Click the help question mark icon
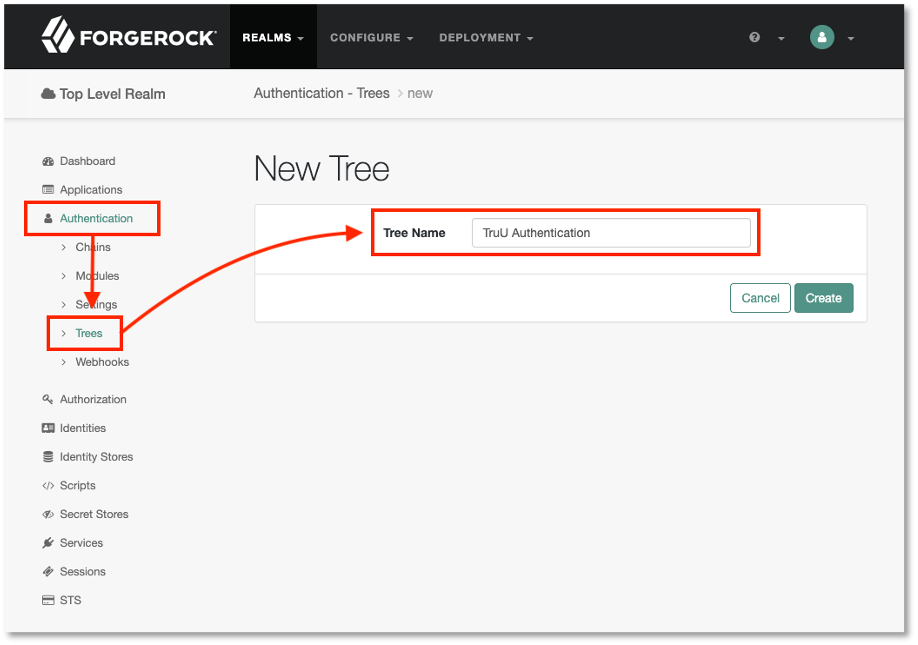This screenshot has width=918, height=645. 754,37
